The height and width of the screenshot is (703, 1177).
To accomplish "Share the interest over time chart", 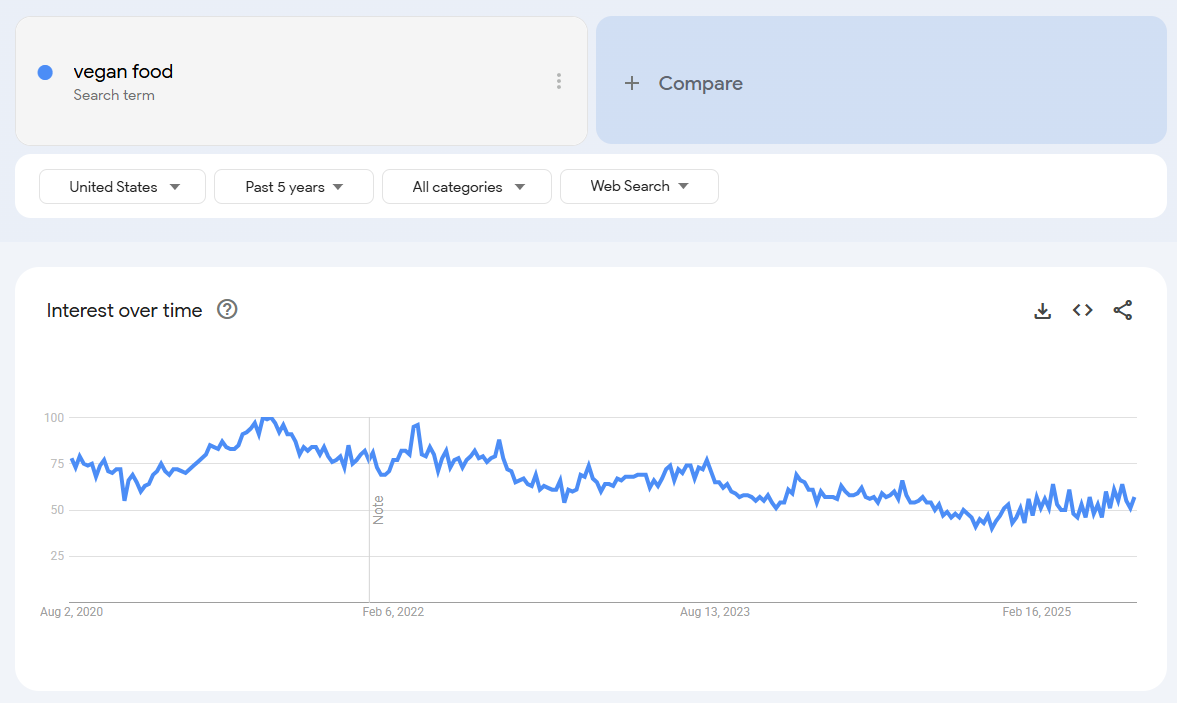I will tap(1123, 310).
